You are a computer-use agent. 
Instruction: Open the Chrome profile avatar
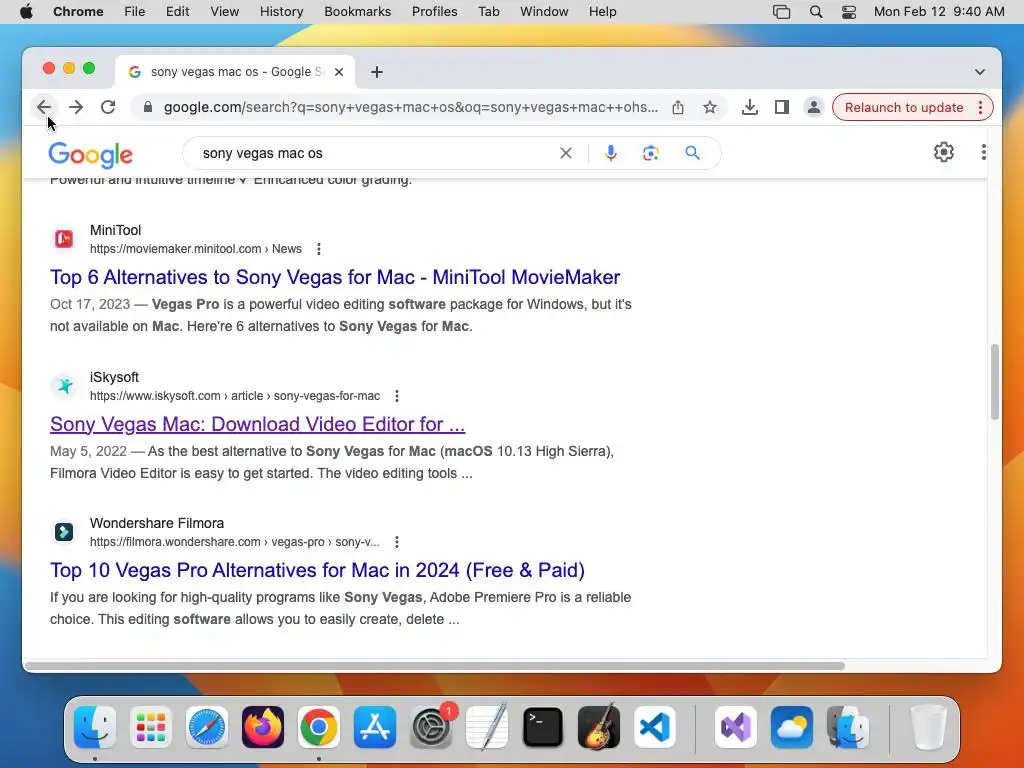point(814,107)
